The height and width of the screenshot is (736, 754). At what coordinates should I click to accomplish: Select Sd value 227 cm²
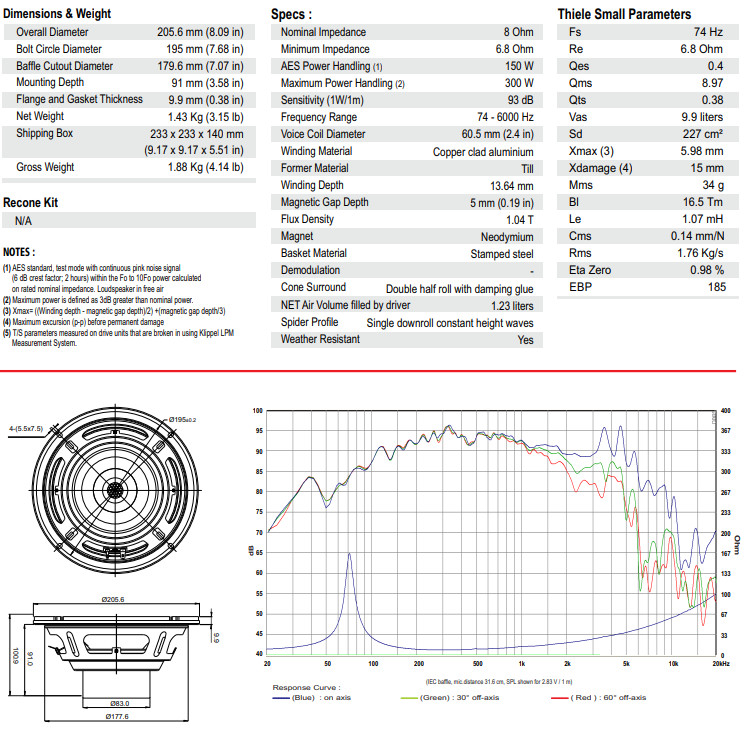[703, 134]
